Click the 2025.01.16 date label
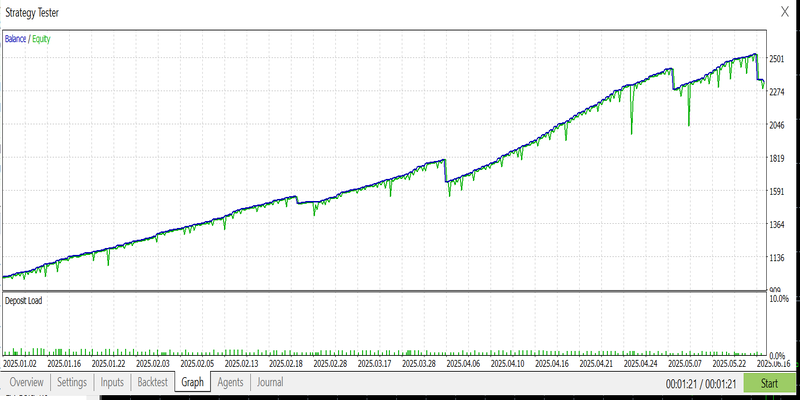 click(x=64, y=364)
